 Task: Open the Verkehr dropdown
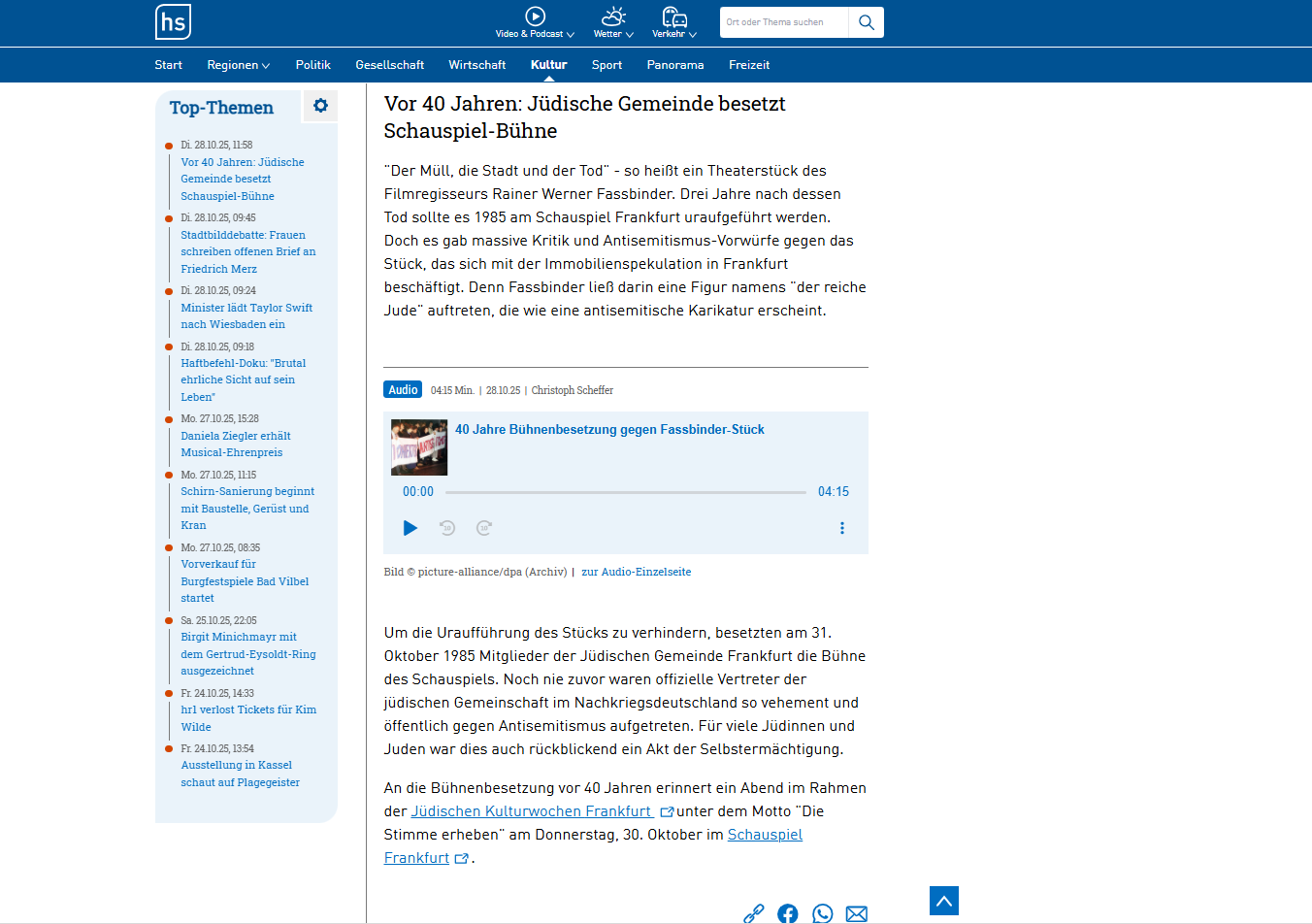pos(674,22)
